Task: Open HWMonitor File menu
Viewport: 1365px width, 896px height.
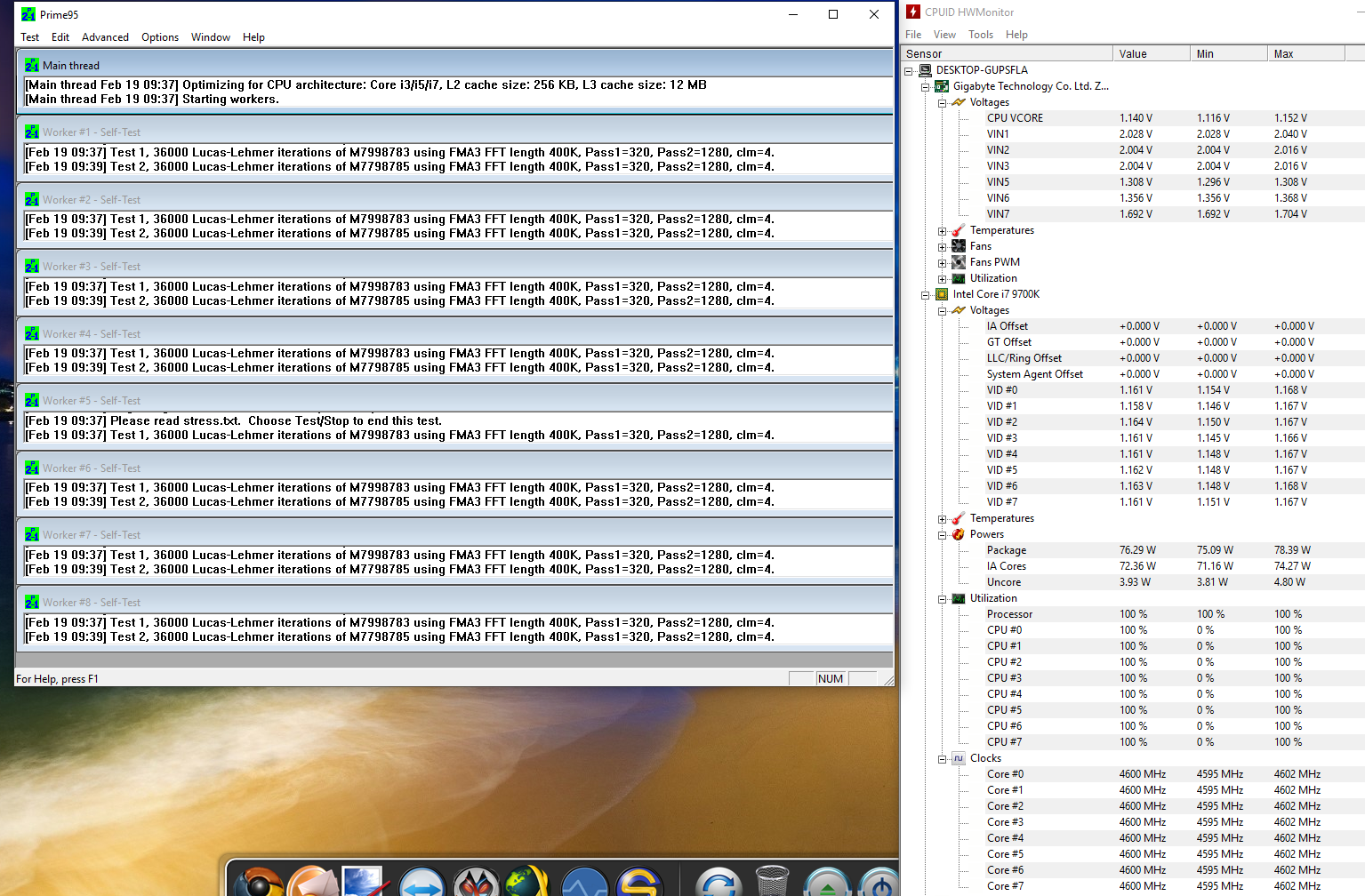Action: [913, 35]
